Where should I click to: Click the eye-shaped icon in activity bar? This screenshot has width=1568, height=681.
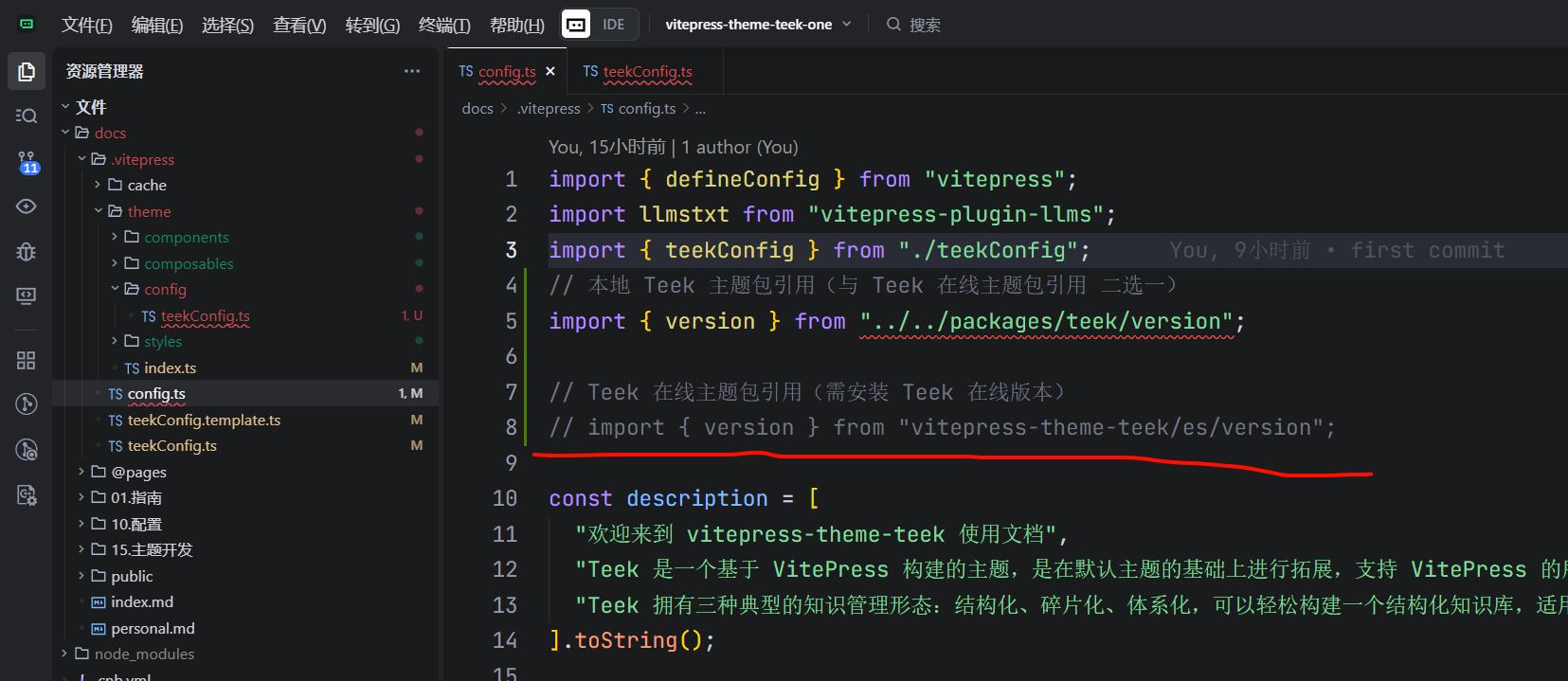click(x=27, y=206)
